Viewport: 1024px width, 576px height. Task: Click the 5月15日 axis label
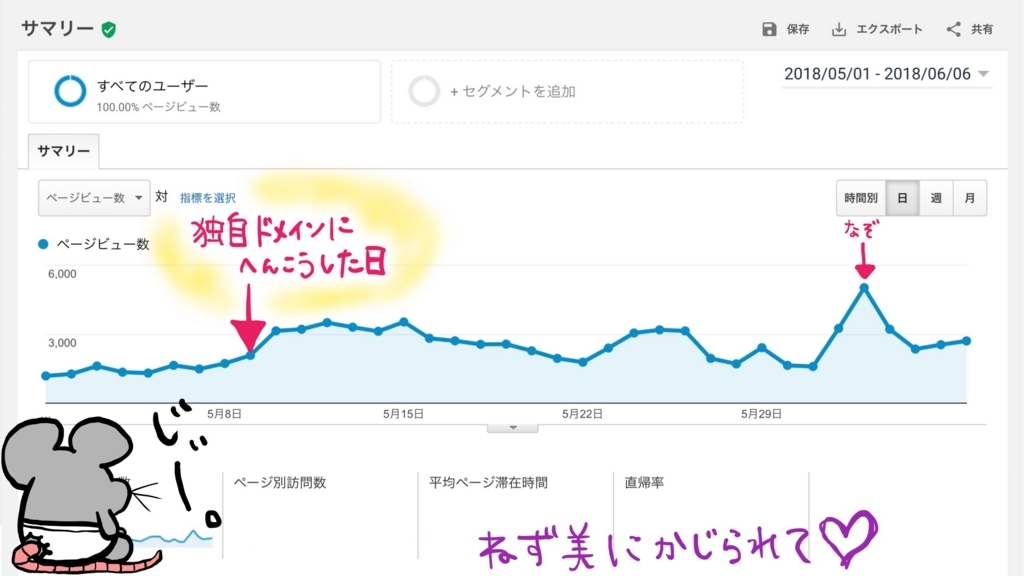403,414
